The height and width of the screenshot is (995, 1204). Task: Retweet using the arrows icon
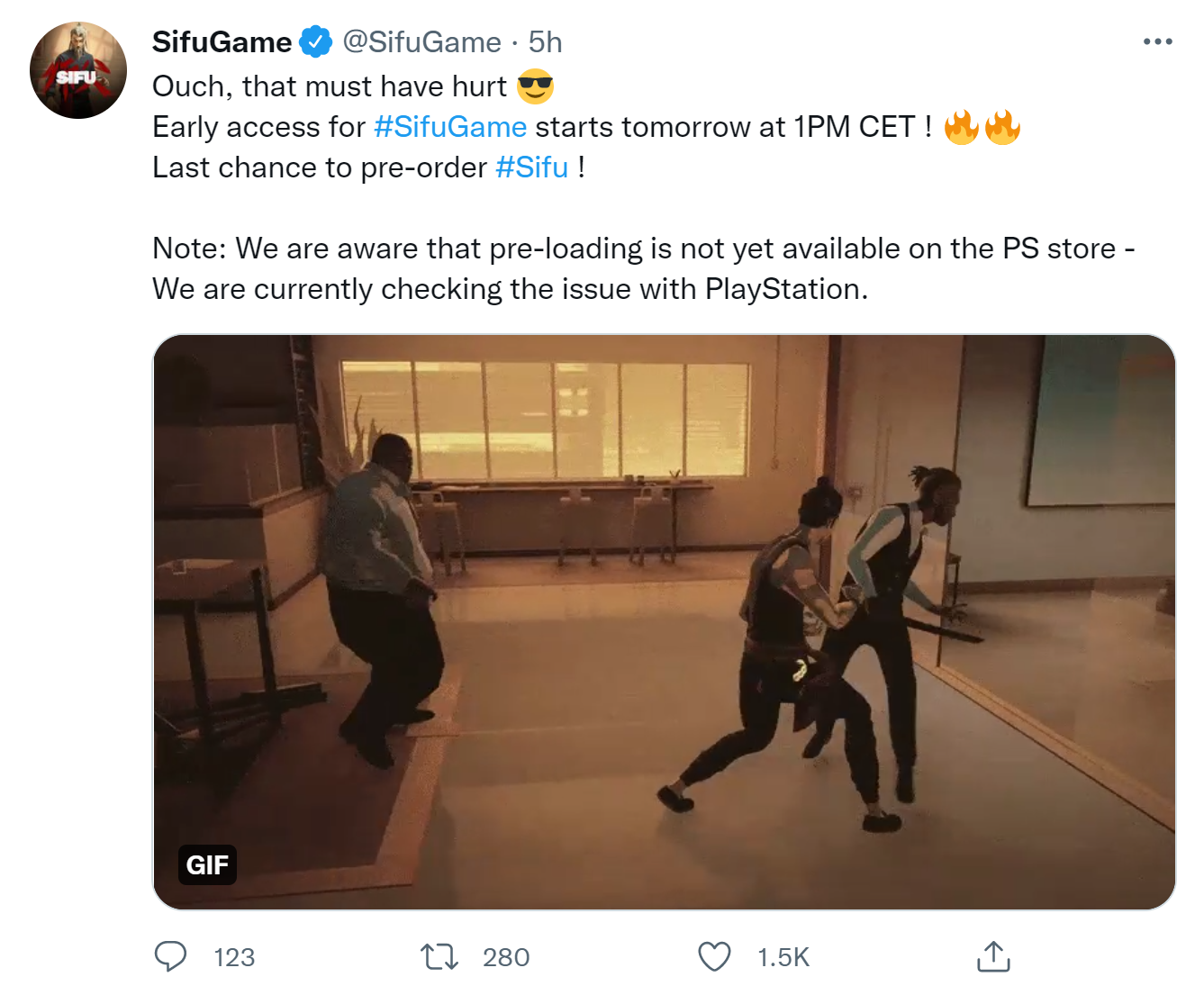(439, 956)
